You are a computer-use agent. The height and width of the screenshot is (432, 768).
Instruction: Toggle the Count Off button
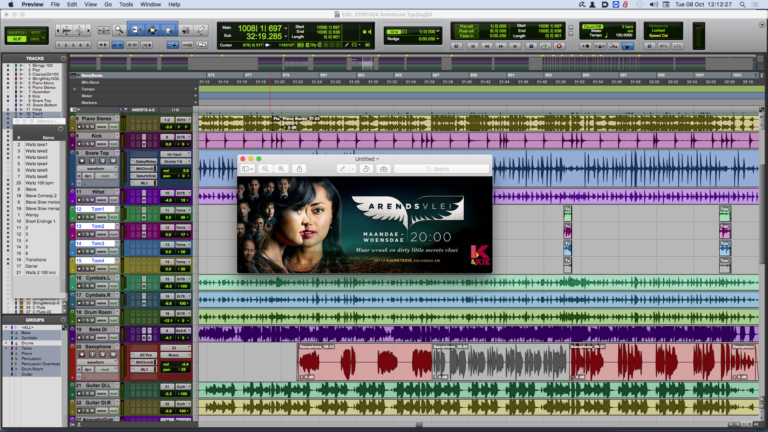593,27
